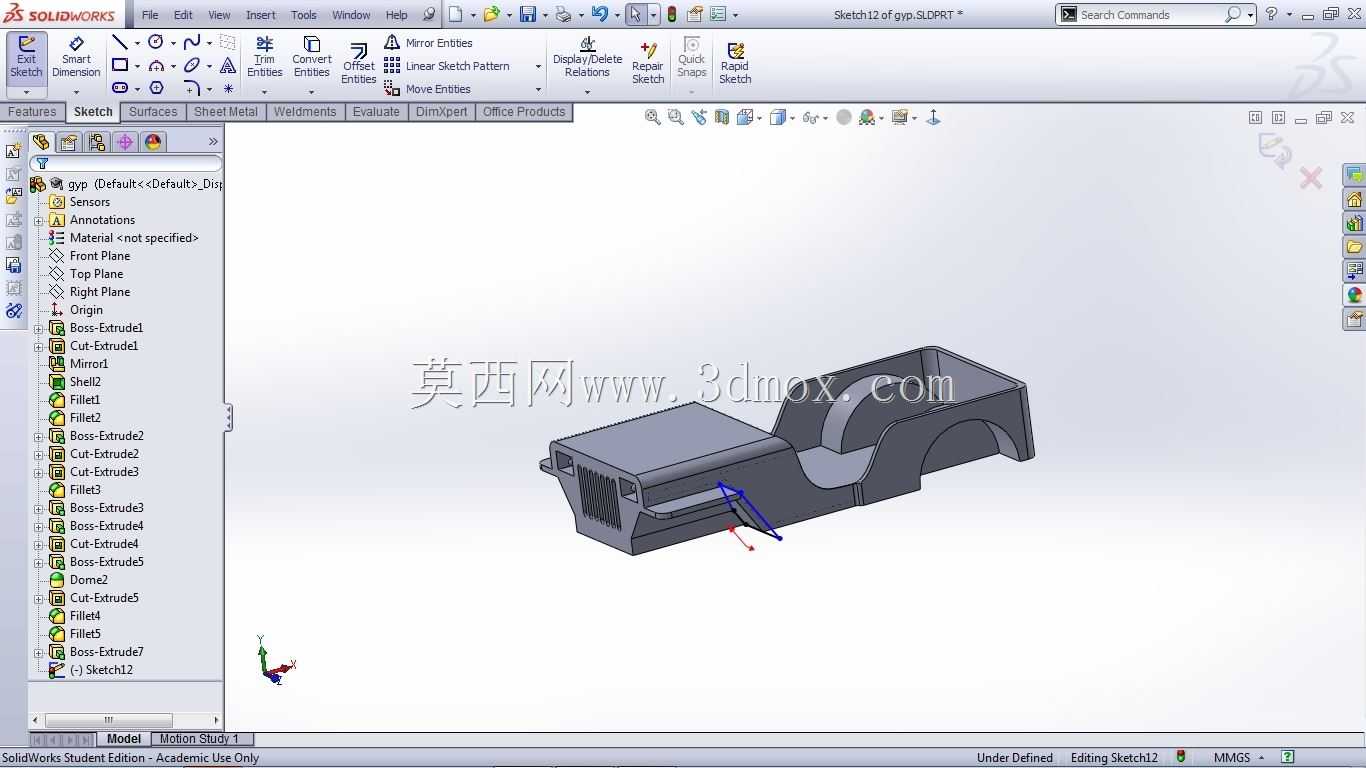The image size is (1366, 768).
Task: Switch to the Evaluate tab
Action: [376, 112]
